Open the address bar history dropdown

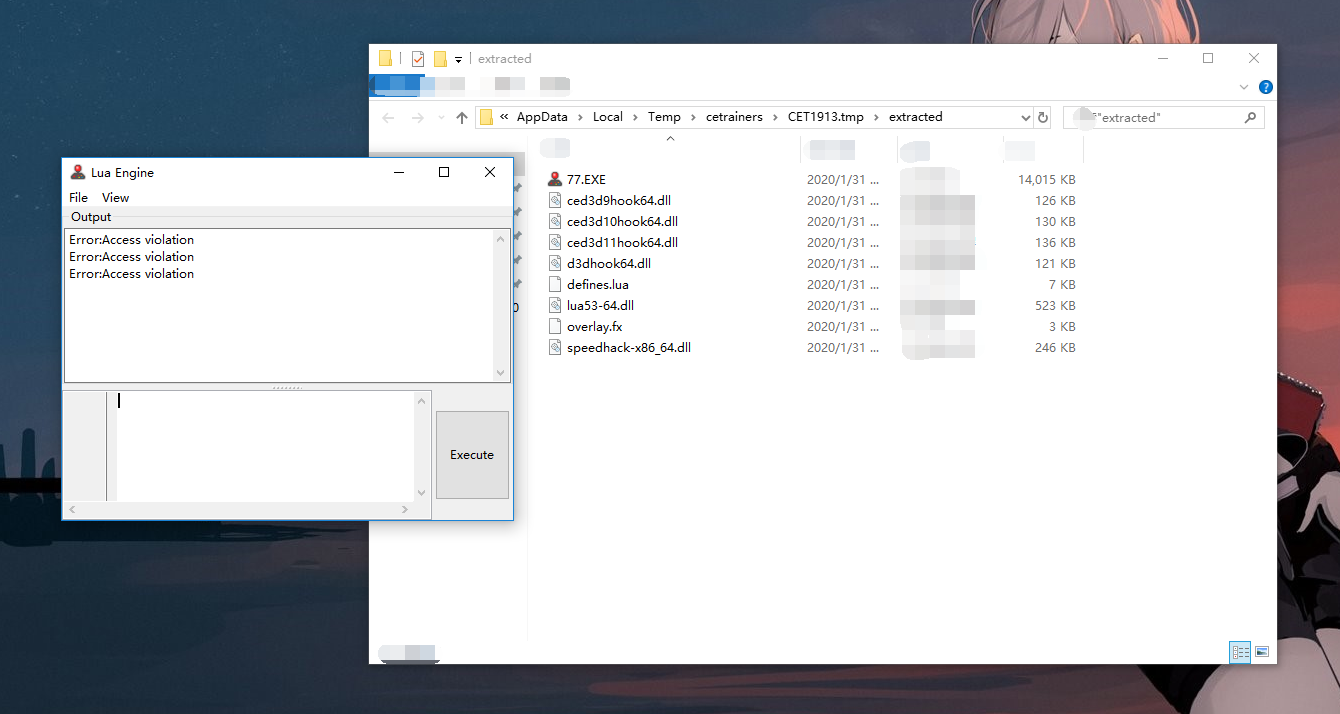1026,117
